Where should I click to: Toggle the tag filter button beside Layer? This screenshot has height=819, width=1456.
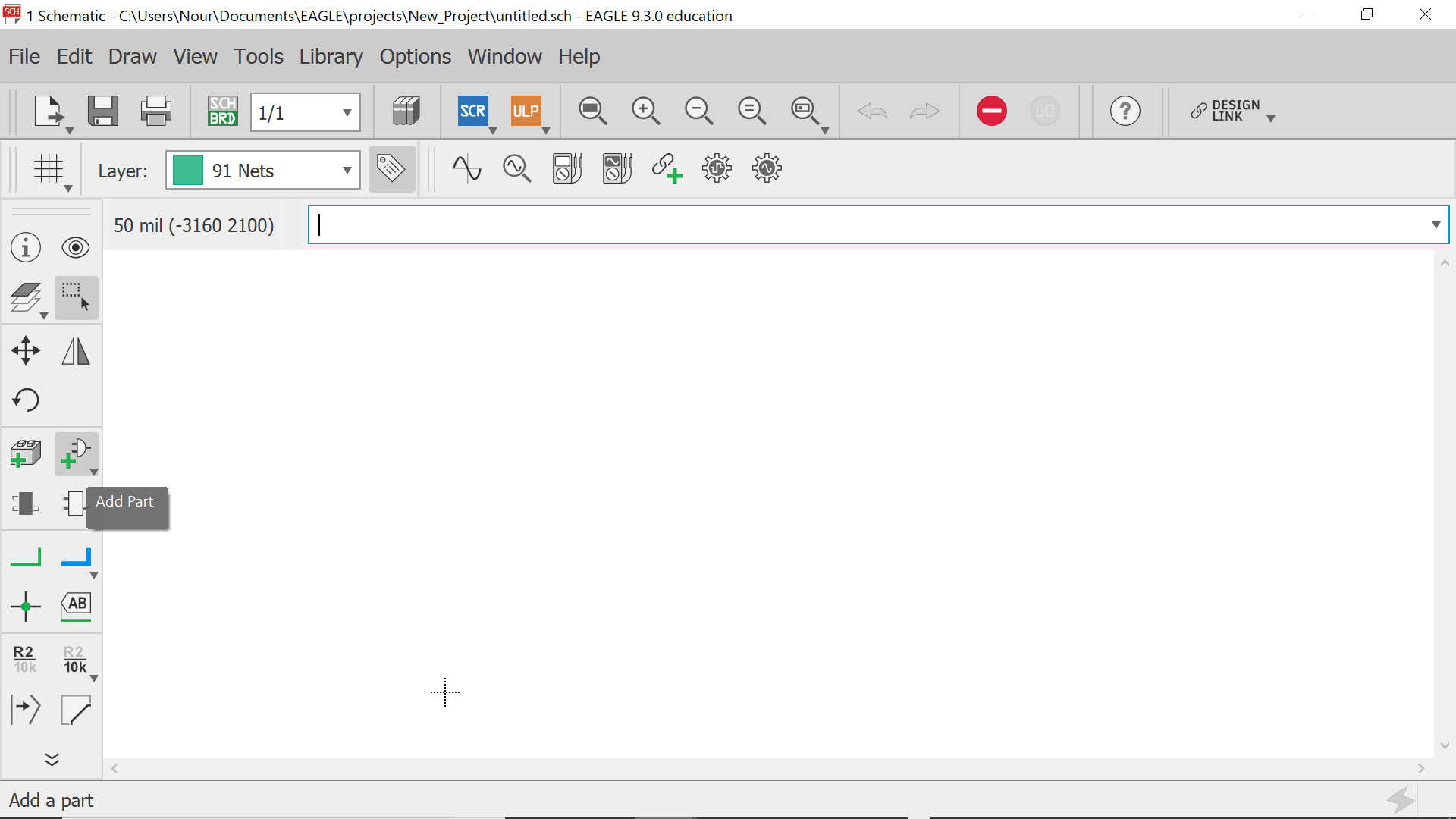[391, 169]
